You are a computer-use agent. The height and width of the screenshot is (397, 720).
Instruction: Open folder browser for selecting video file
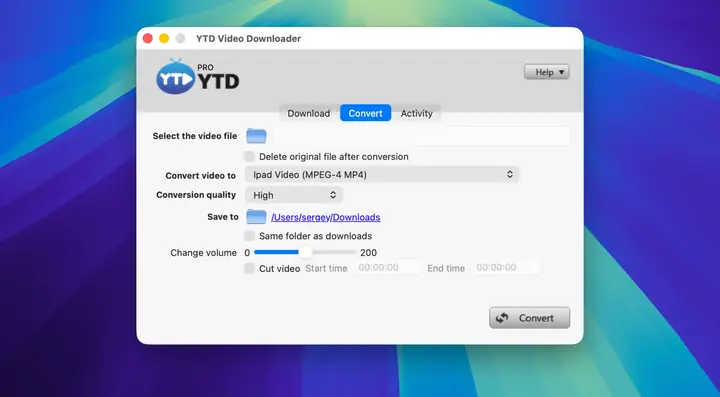click(256, 136)
